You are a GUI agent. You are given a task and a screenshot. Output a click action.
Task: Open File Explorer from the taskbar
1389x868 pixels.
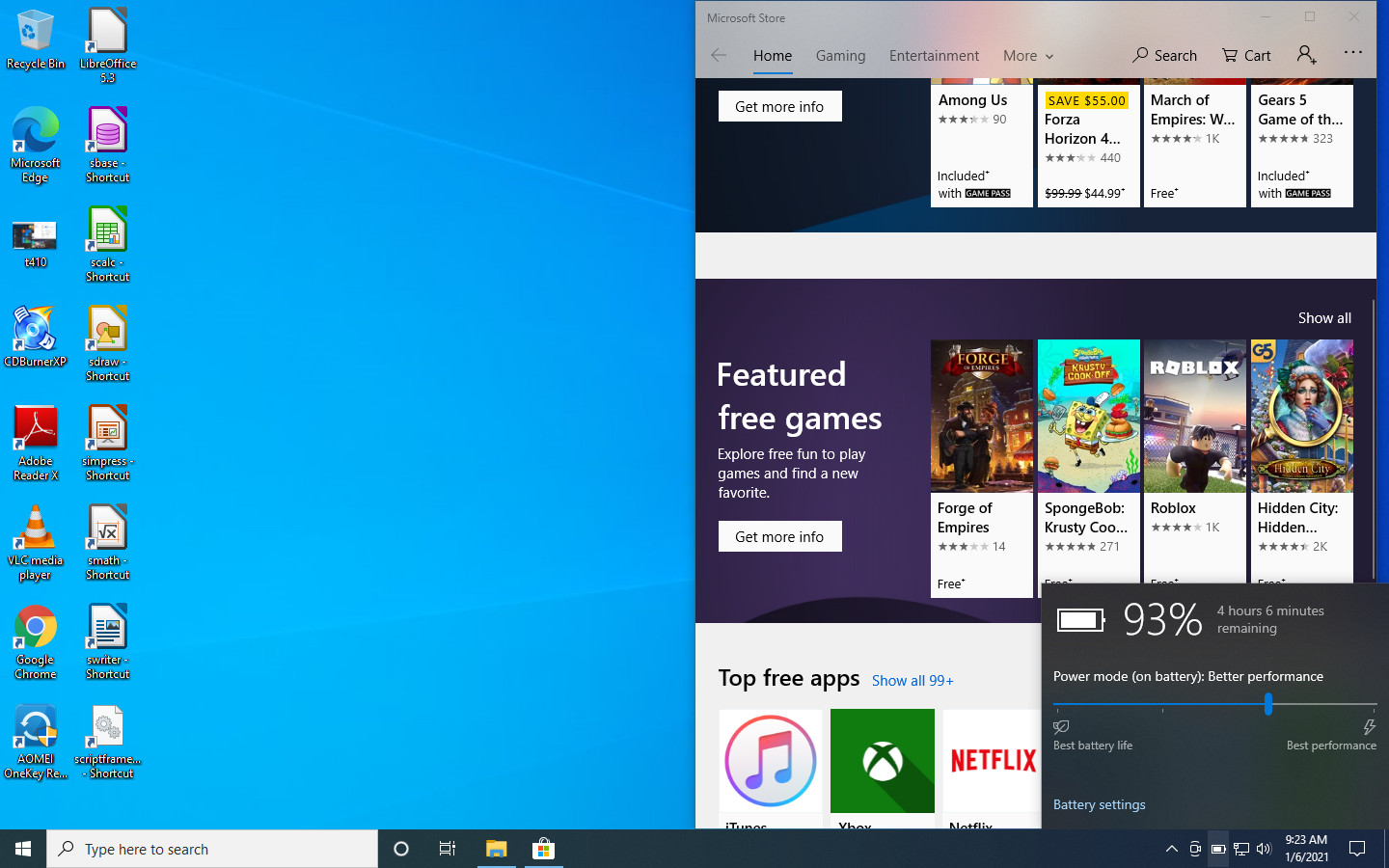point(496,849)
